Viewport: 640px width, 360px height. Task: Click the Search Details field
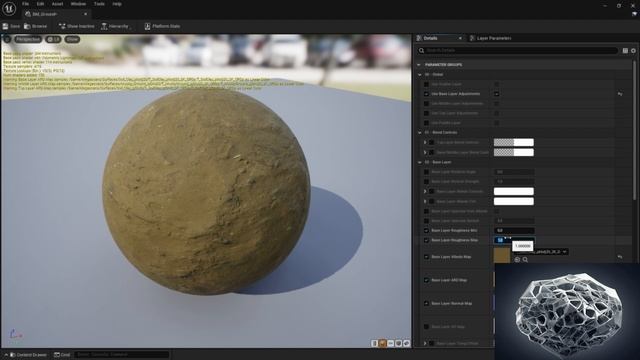tap(518, 50)
